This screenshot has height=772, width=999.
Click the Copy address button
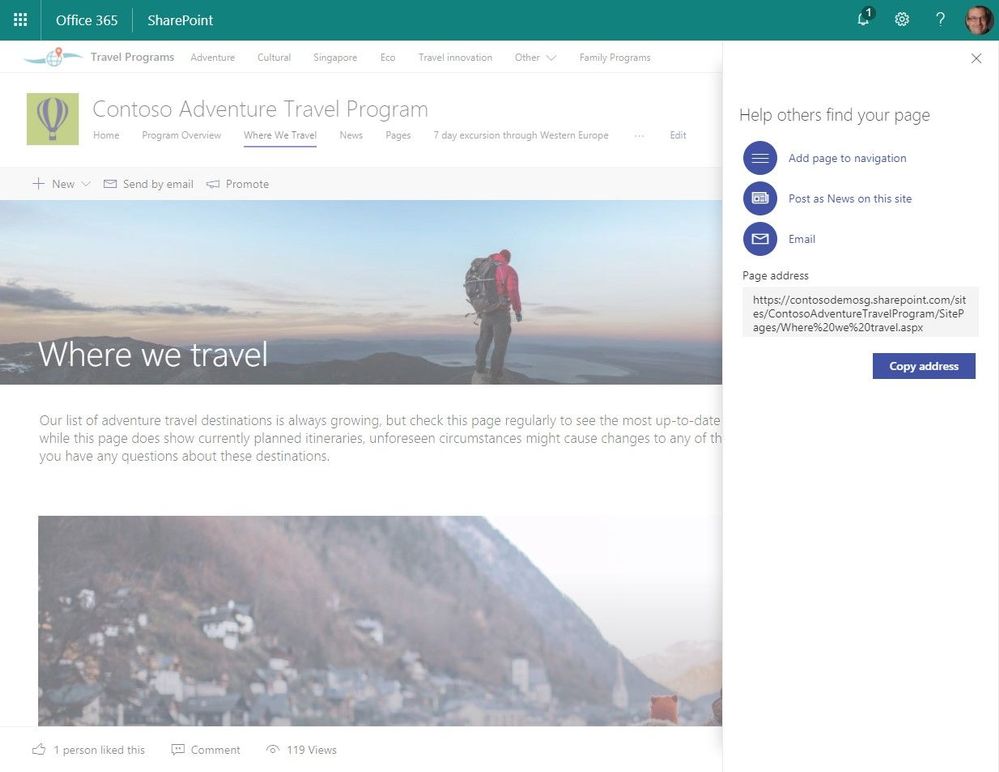click(x=923, y=366)
